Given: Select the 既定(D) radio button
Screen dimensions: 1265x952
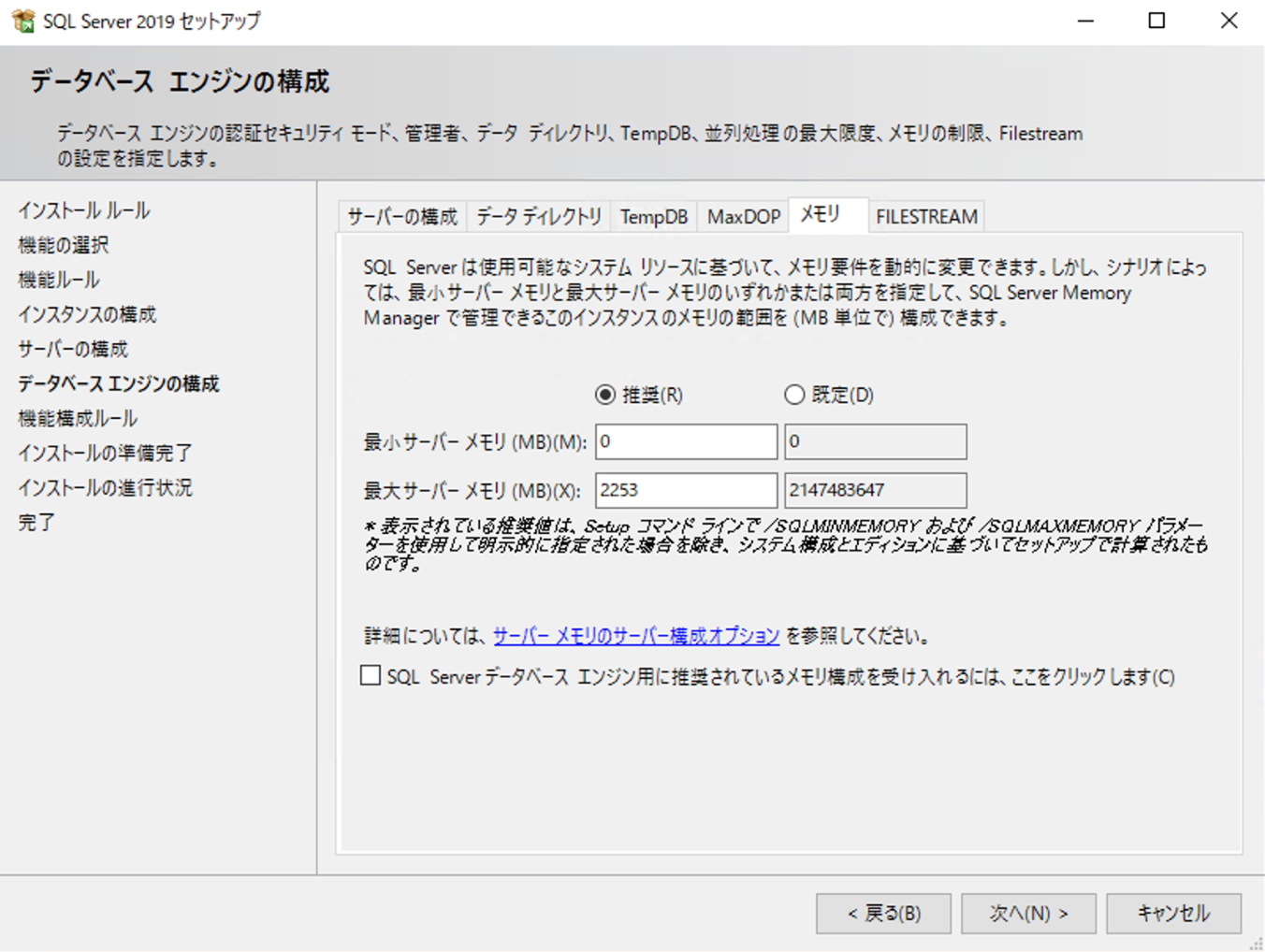Looking at the screenshot, I should coord(794,395).
